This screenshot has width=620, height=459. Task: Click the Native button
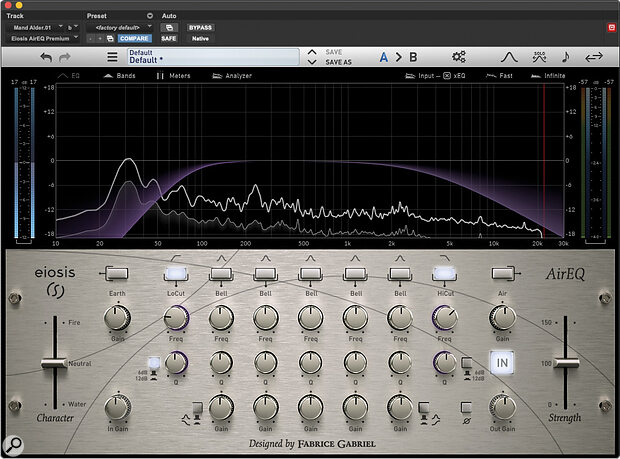(x=200, y=38)
